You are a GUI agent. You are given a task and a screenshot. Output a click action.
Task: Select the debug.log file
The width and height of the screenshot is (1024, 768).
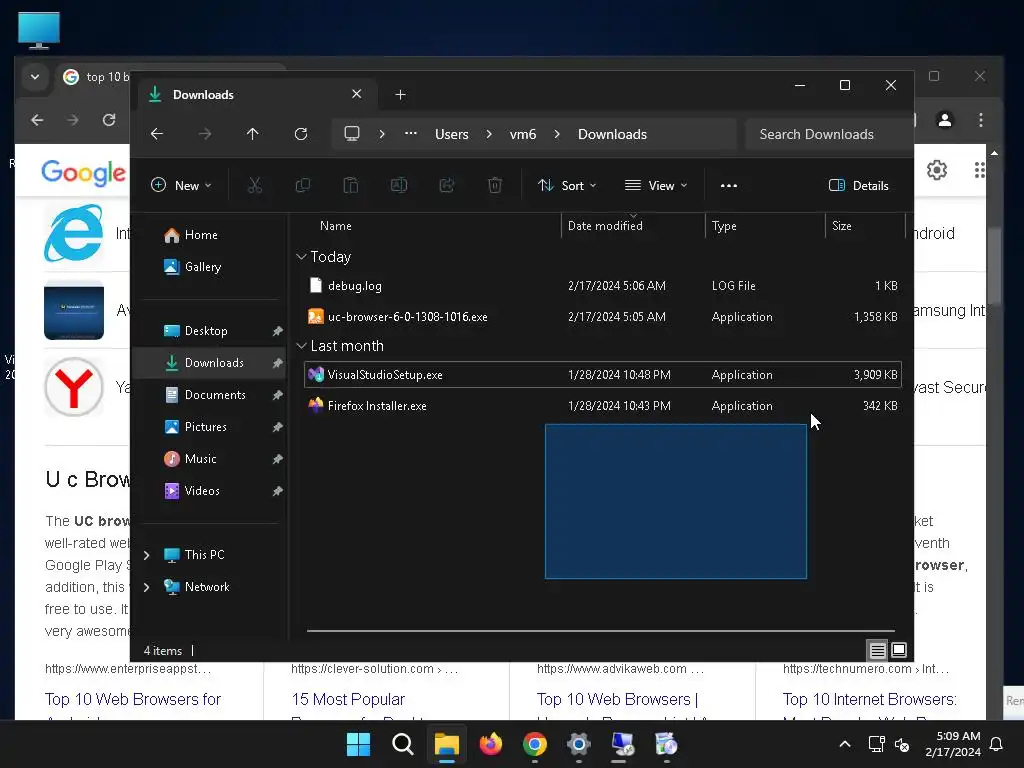[602, 285]
